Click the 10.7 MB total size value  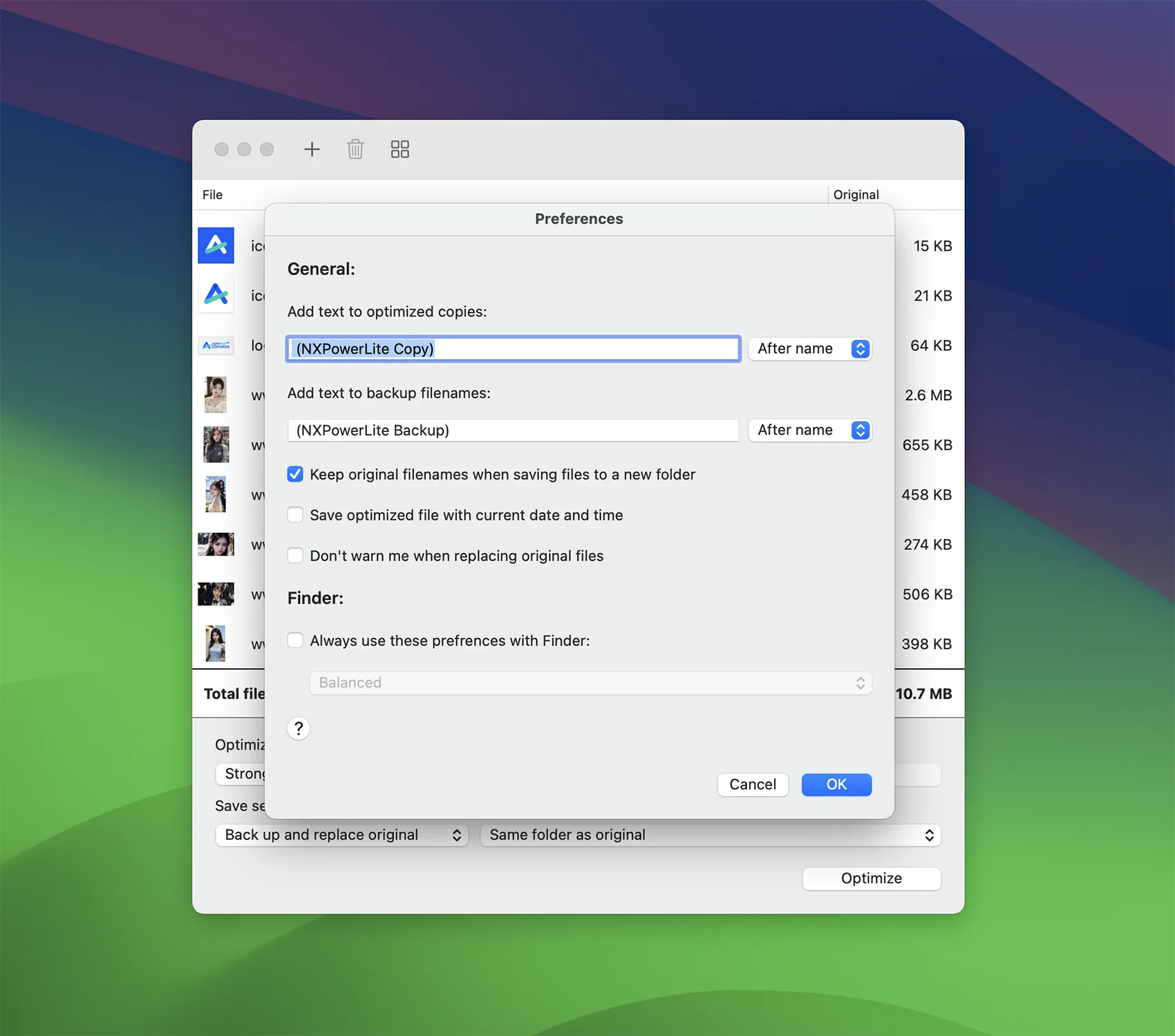[x=924, y=694]
